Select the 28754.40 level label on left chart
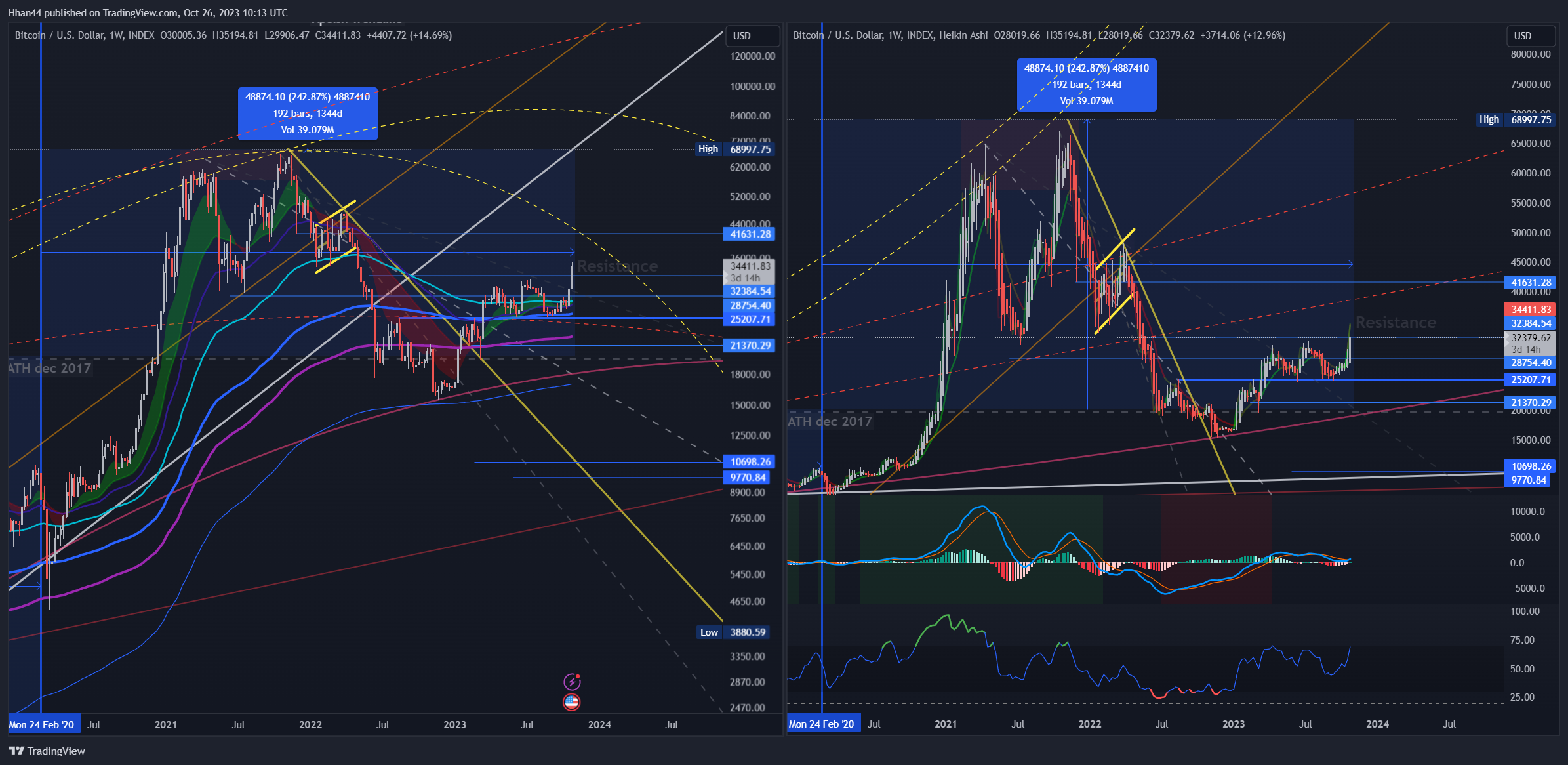 pos(750,306)
